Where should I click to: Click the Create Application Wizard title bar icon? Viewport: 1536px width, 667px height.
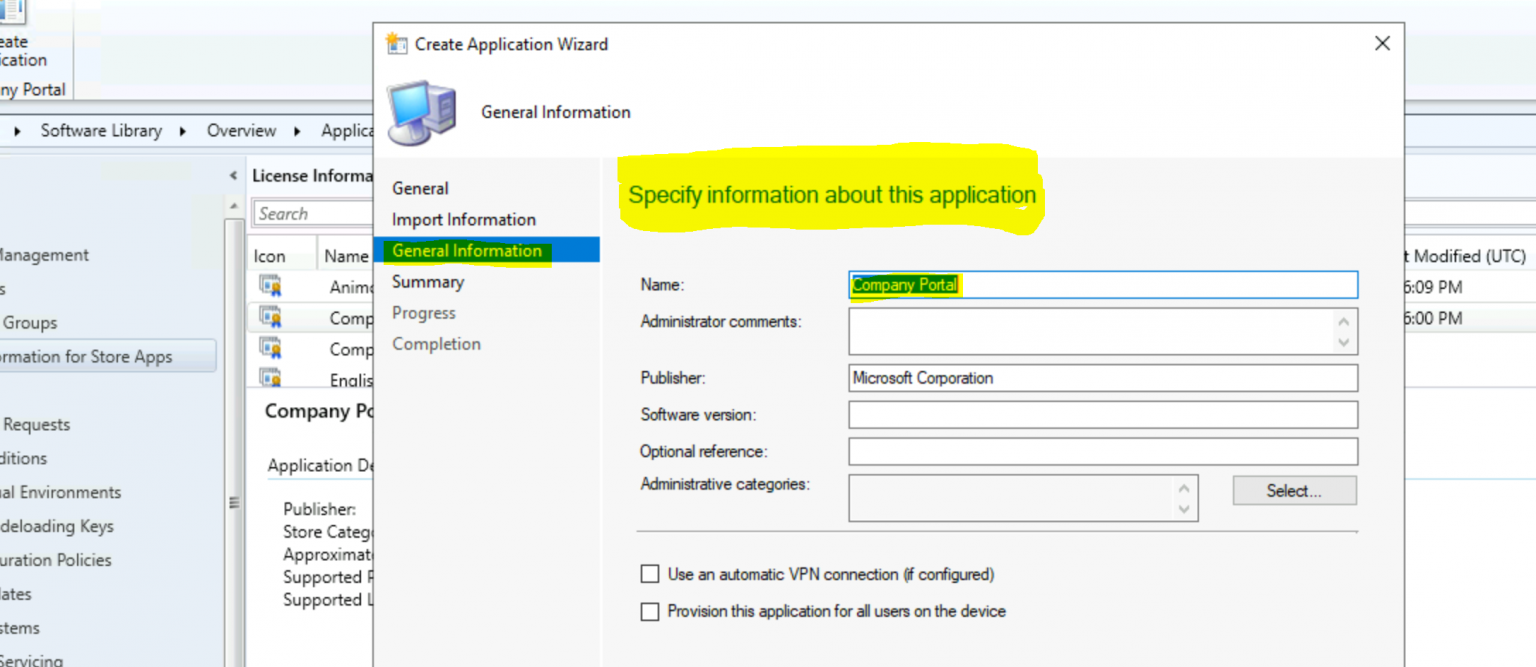(x=396, y=44)
